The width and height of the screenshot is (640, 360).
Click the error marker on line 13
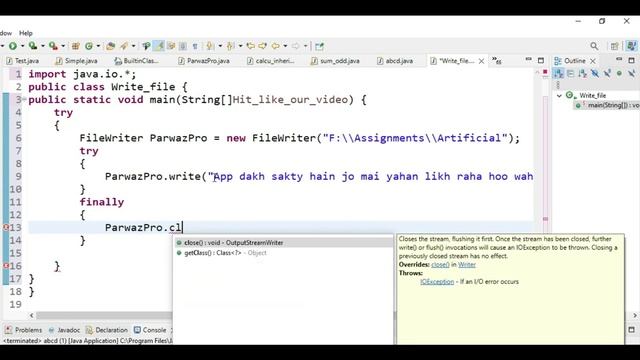click(x=6, y=227)
